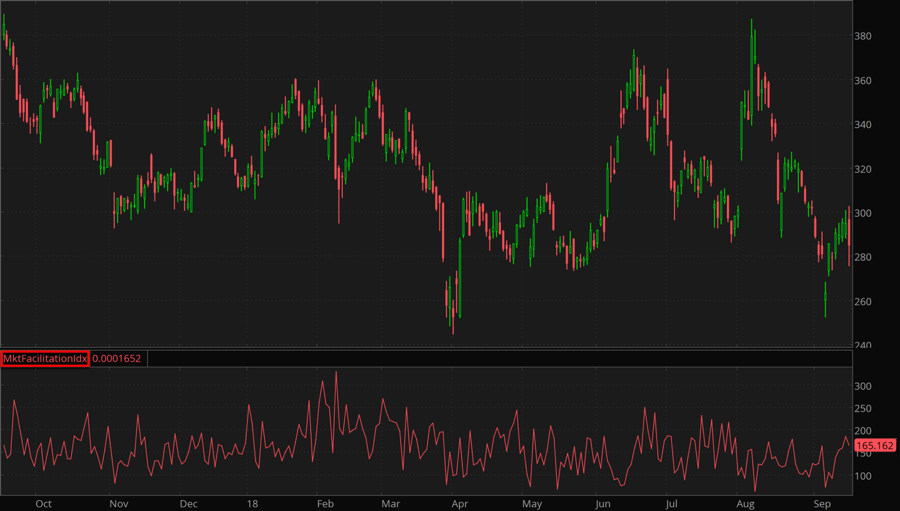The width and height of the screenshot is (900, 511).
Task: Click the Sep label on time axis
Action: click(822, 503)
